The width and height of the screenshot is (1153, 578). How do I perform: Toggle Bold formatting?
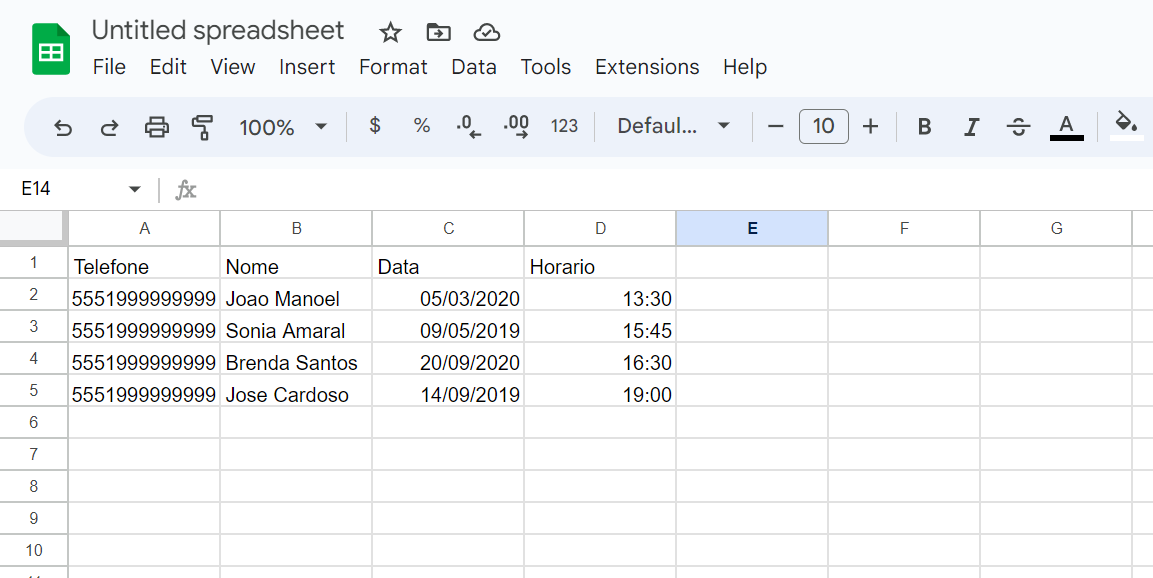(x=924, y=127)
